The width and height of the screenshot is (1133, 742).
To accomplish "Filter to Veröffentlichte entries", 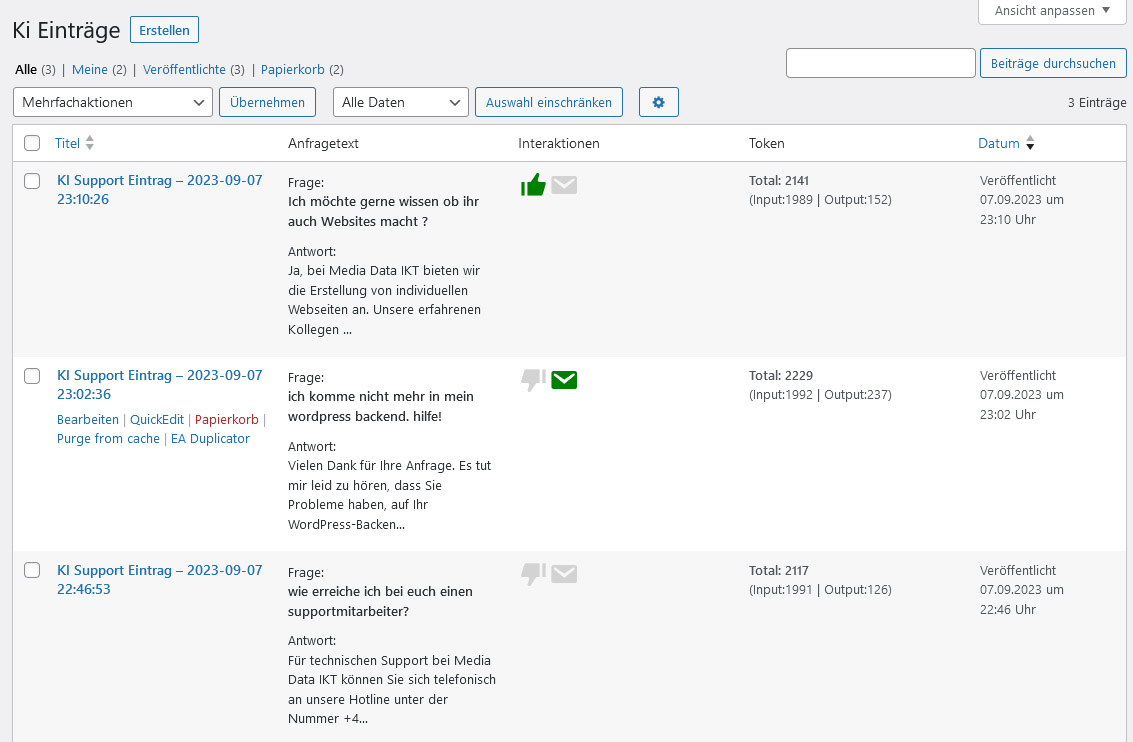I will pyautogui.click(x=184, y=69).
